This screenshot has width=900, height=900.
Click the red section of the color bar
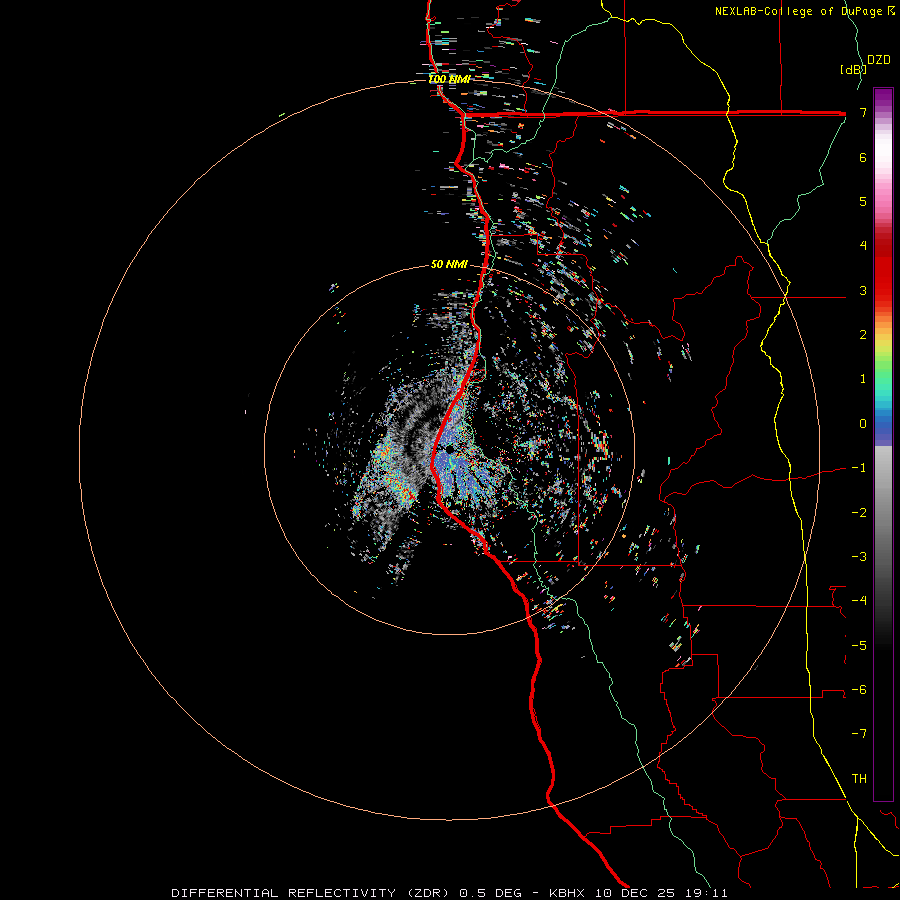point(883,270)
